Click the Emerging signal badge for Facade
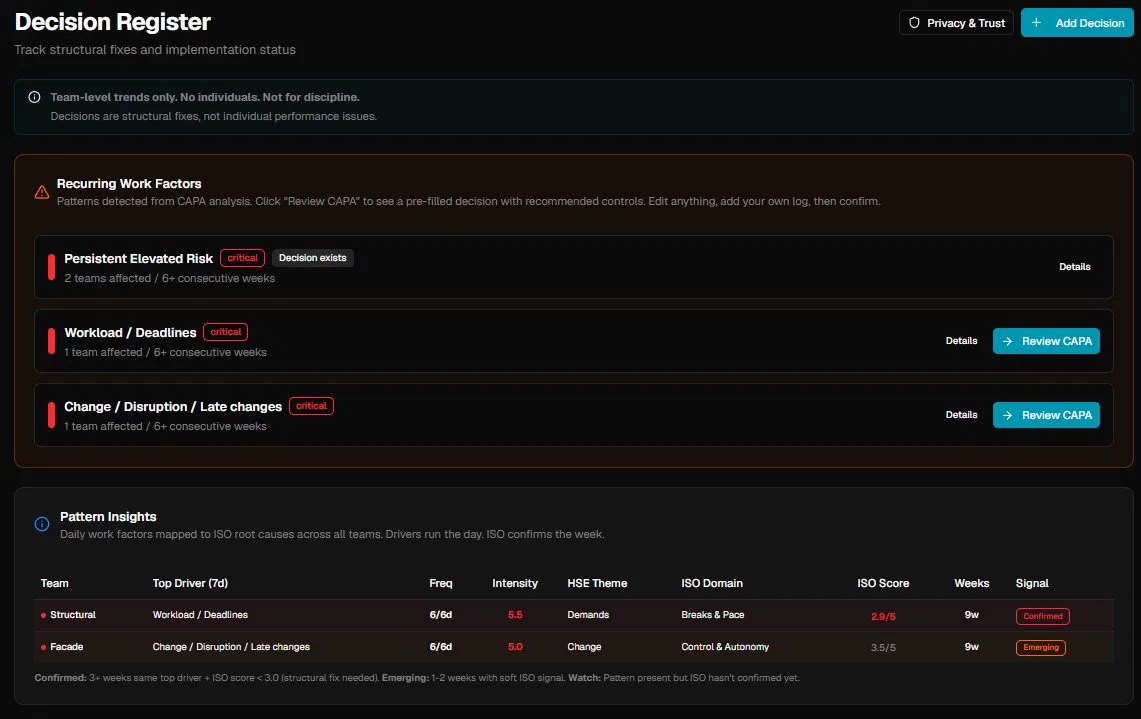 (x=1041, y=648)
